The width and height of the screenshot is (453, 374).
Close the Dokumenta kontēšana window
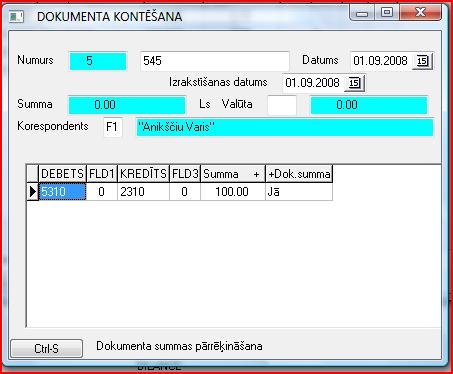[421, 13]
